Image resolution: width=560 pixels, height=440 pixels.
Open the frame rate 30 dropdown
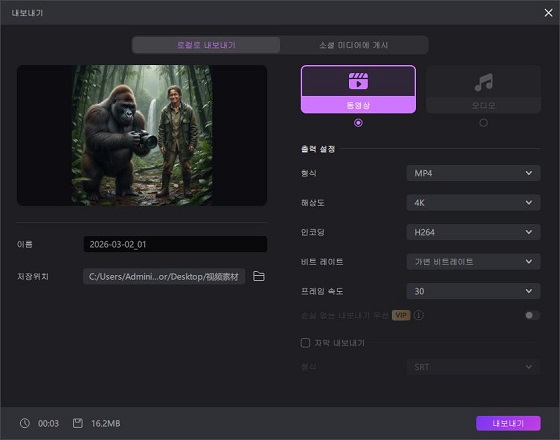tap(473, 291)
